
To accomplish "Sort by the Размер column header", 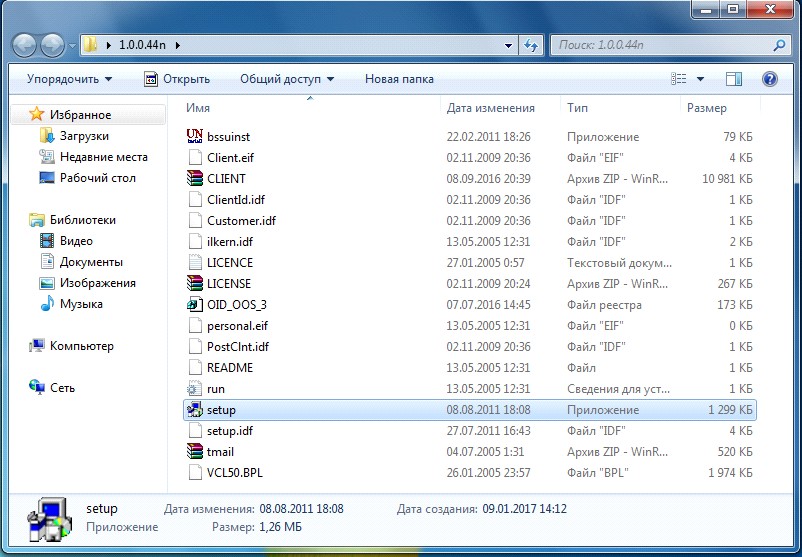I will [706, 108].
